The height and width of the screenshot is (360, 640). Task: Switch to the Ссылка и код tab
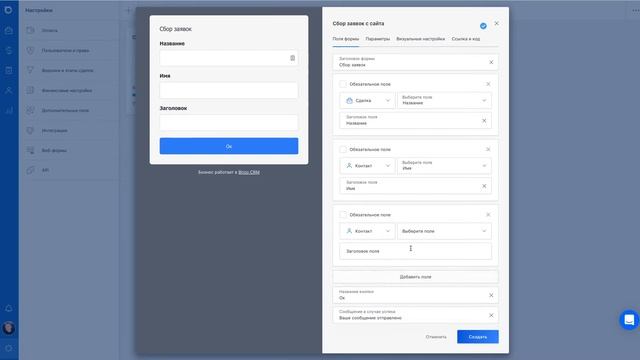tap(466, 39)
